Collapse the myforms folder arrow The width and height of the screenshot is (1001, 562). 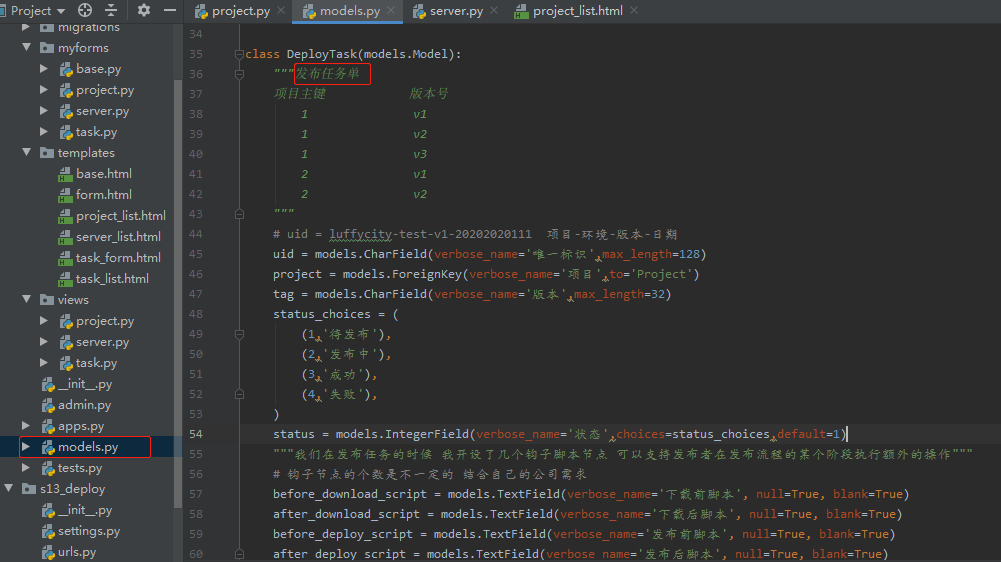27,47
